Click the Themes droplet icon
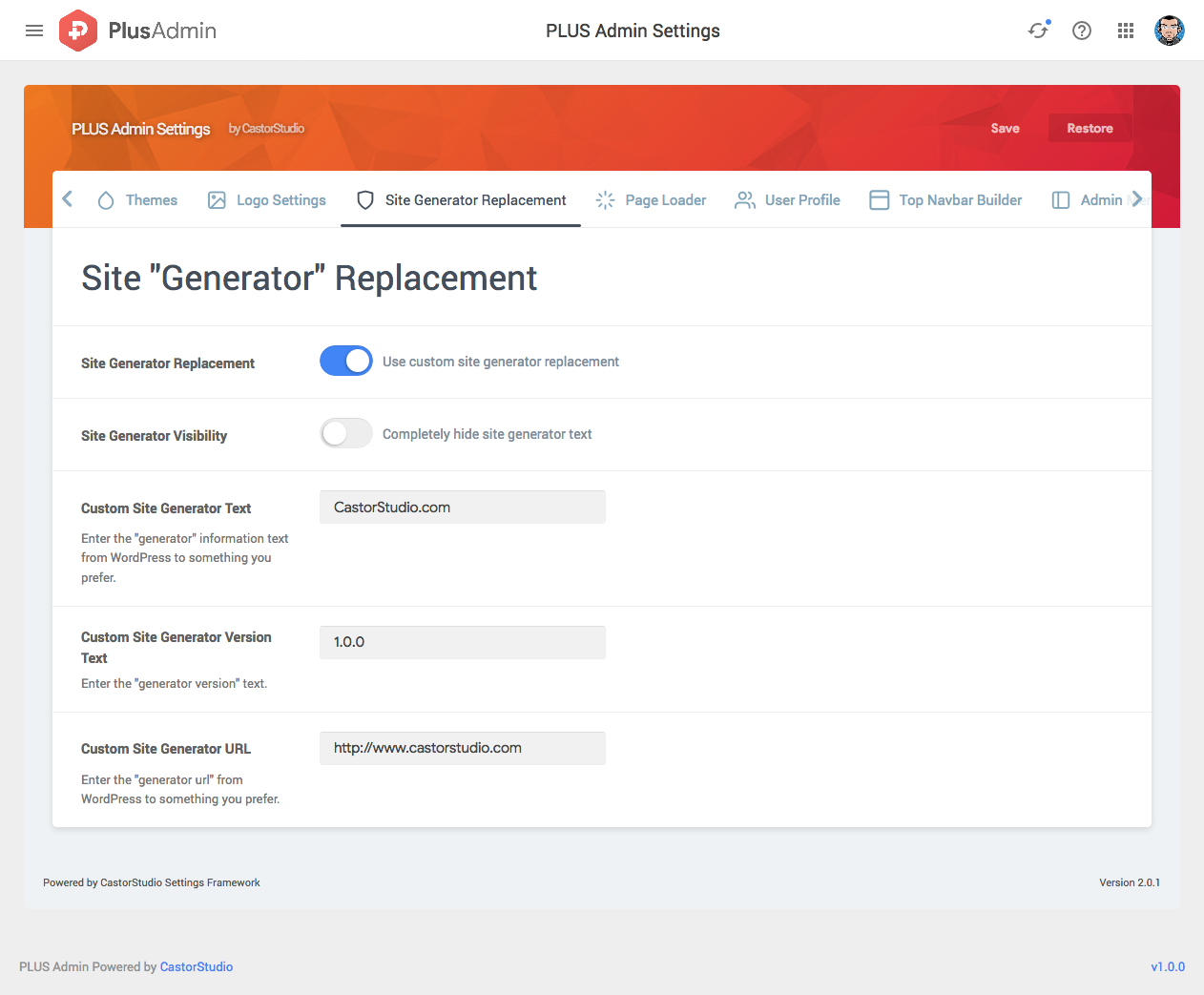This screenshot has width=1204, height=995. click(106, 200)
